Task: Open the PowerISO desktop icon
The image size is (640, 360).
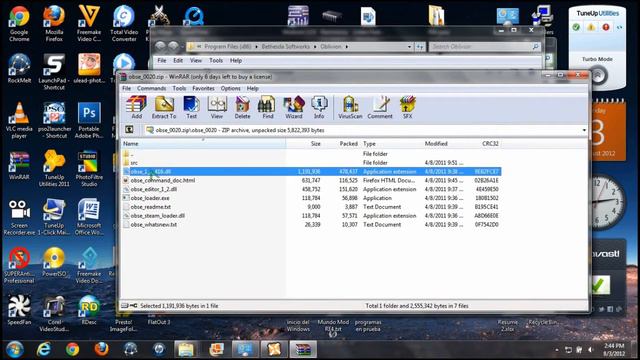Action: [54, 262]
